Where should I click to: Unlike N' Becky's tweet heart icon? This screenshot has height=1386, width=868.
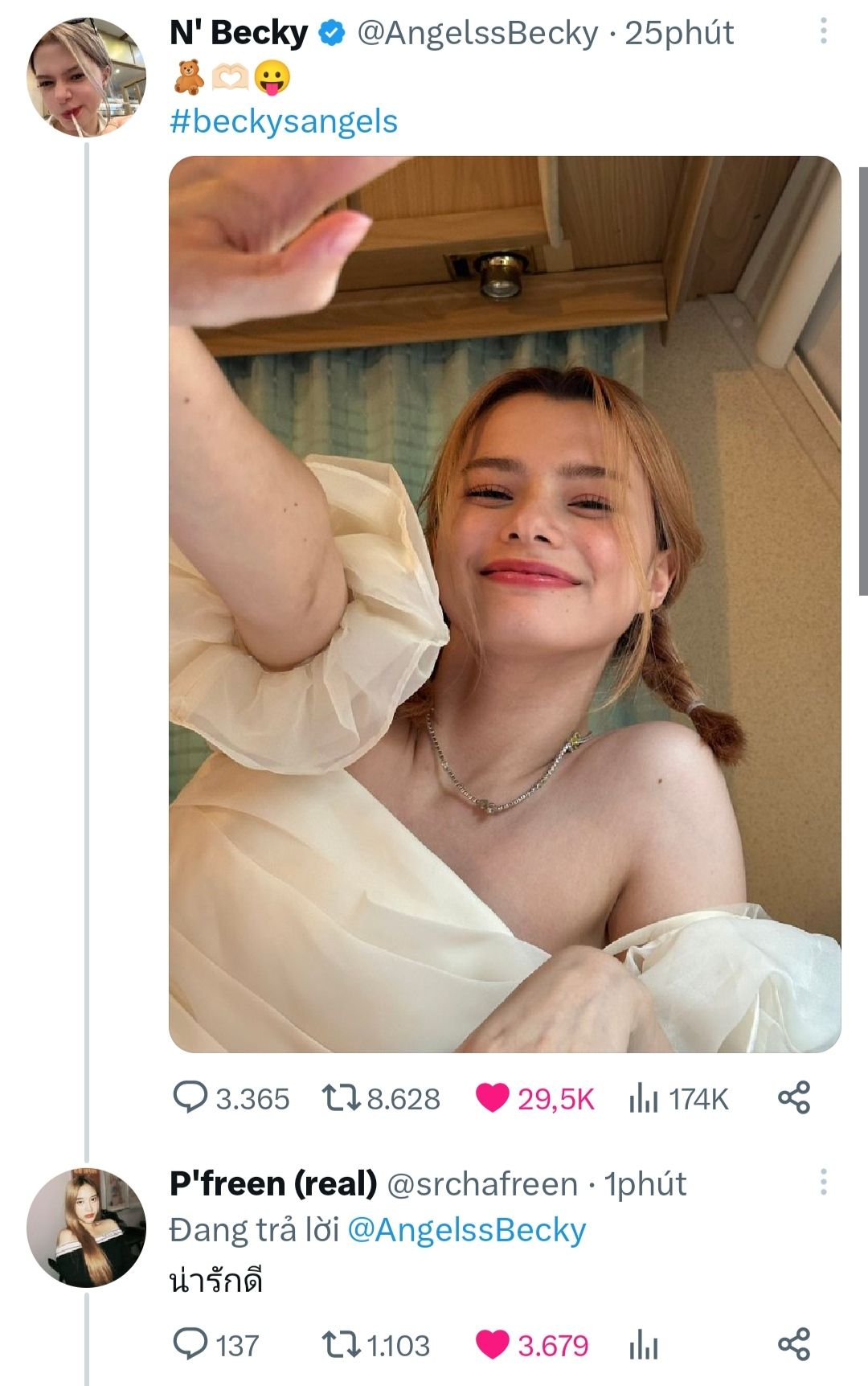(x=492, y=1097)
